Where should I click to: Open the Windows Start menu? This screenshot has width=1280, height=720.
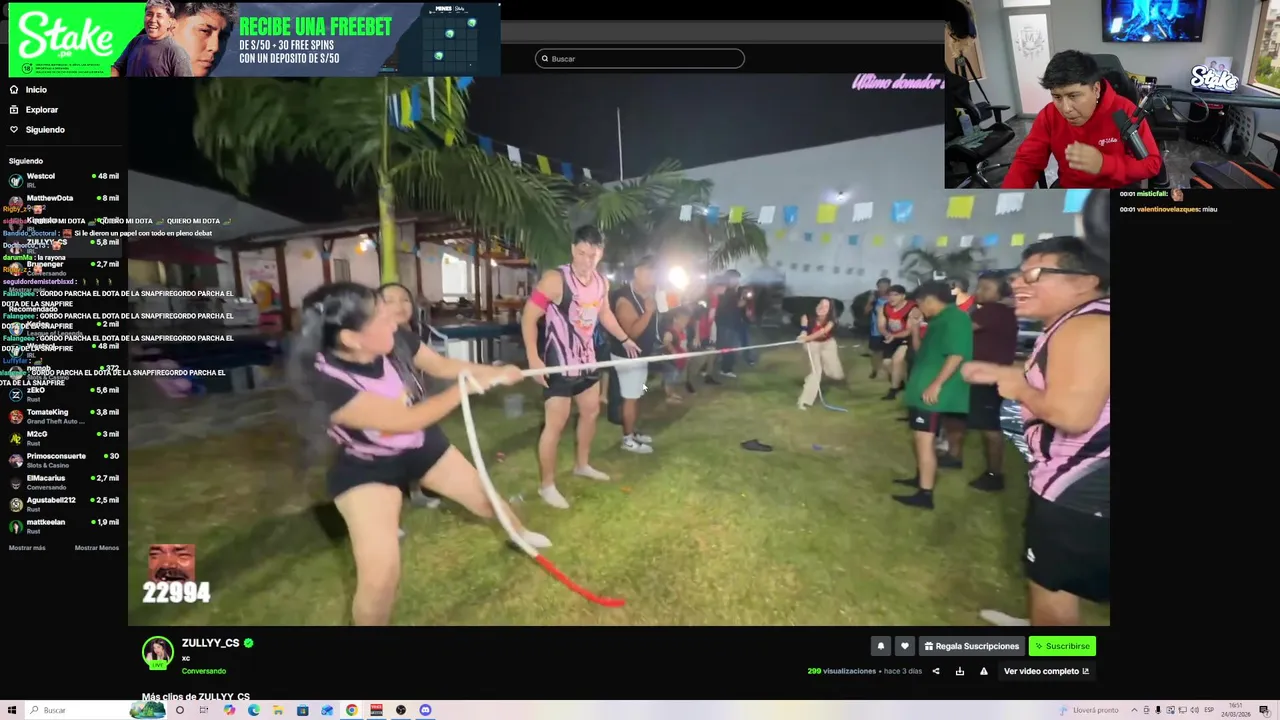(x=12, y=710)
